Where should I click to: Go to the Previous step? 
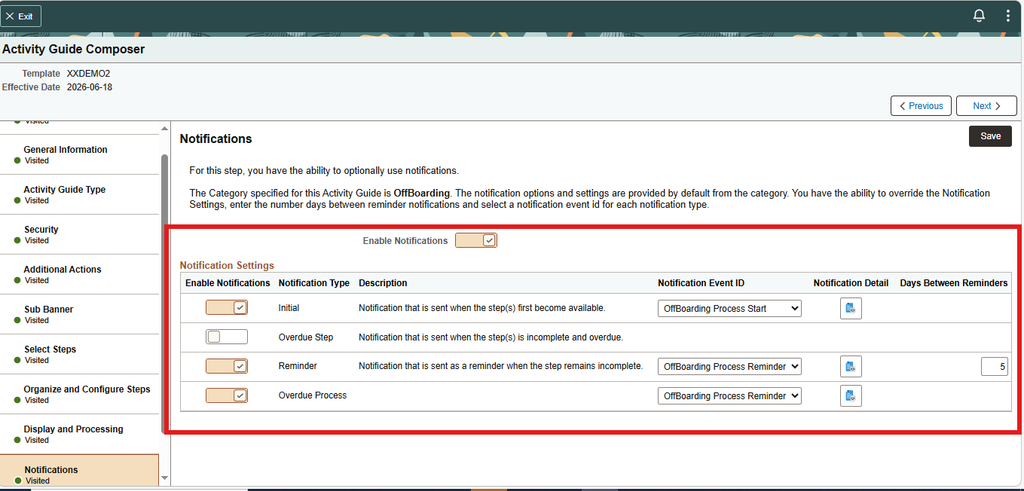pos(921,106)
